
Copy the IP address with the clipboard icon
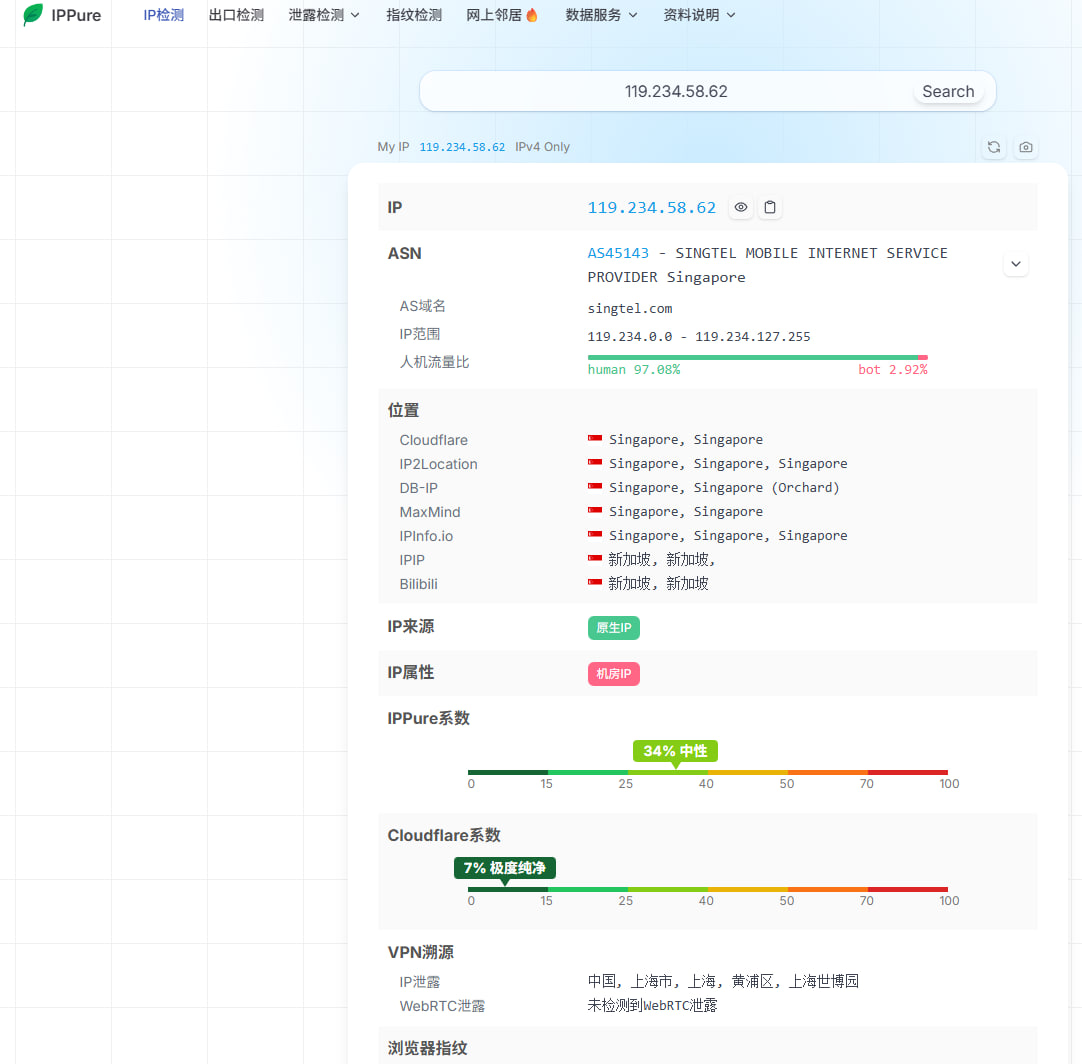click(x=770, y=208)
